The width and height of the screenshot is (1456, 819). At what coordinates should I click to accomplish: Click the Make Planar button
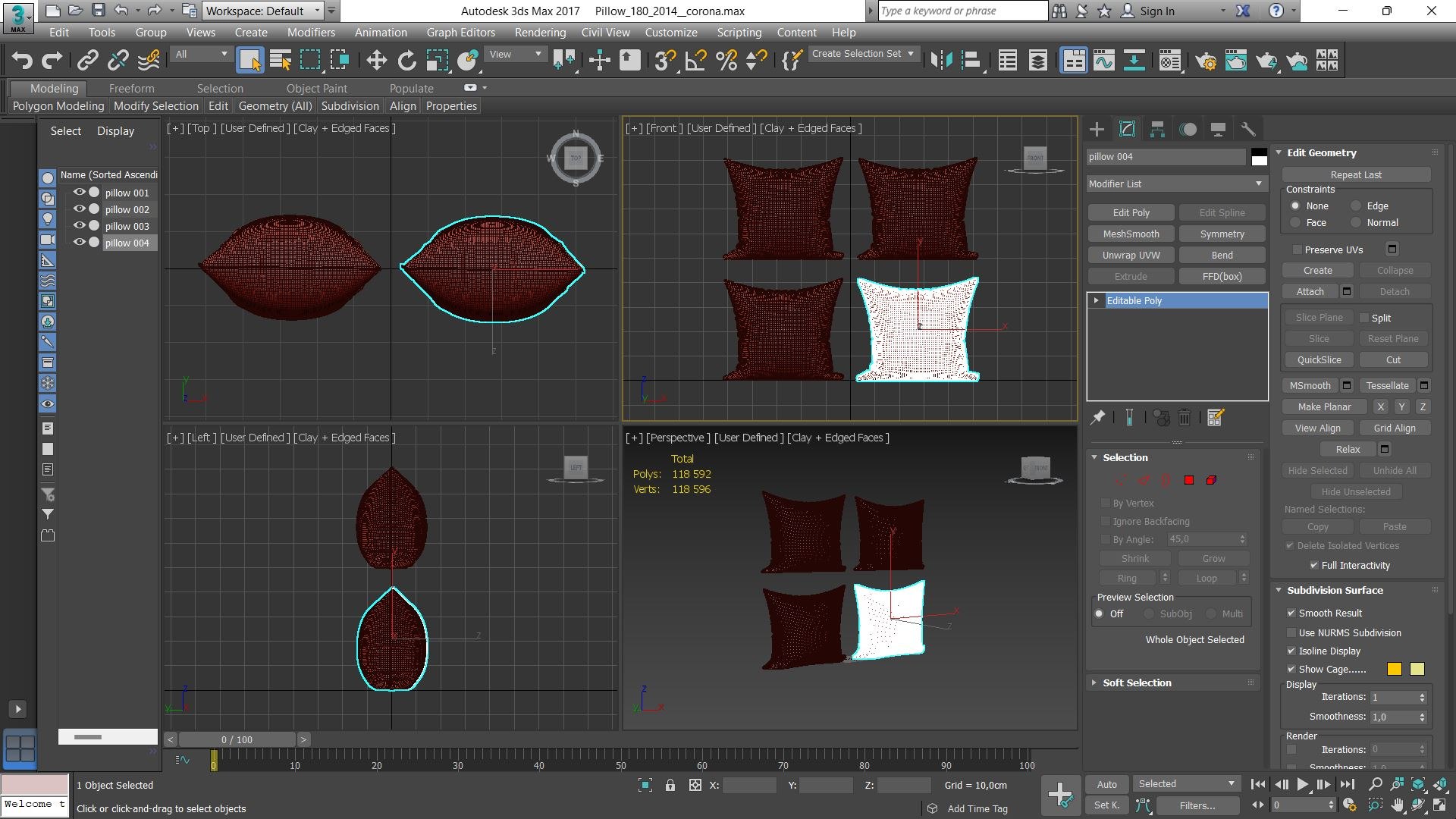pyautogui.click(x=1324, y=406)
